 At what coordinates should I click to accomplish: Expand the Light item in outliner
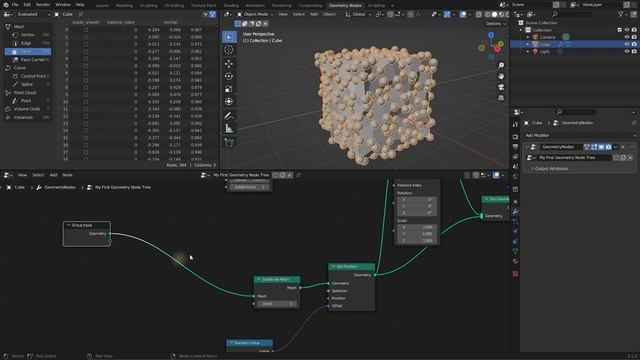528,52
